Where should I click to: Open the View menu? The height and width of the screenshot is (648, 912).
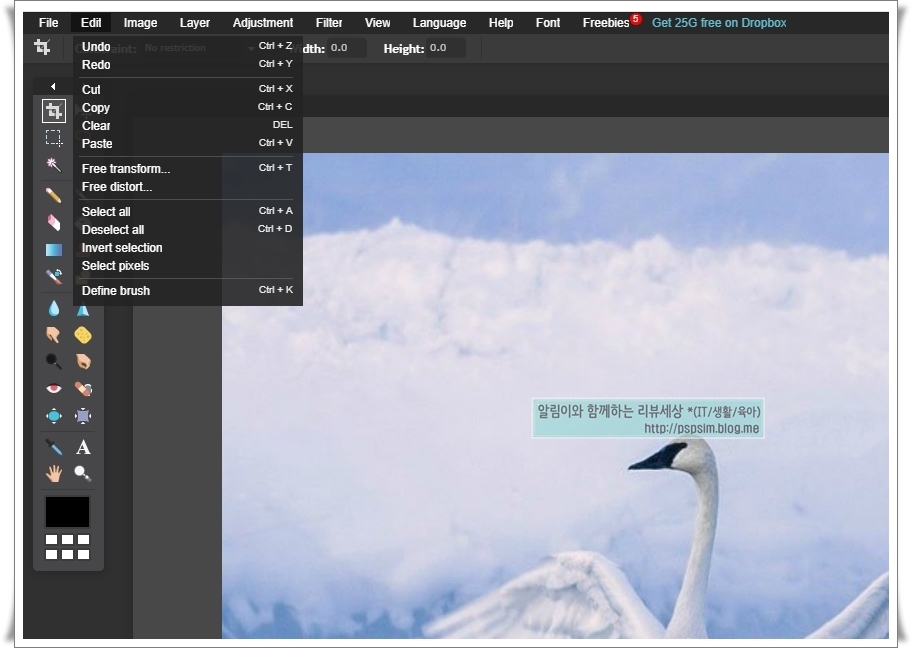377,23
